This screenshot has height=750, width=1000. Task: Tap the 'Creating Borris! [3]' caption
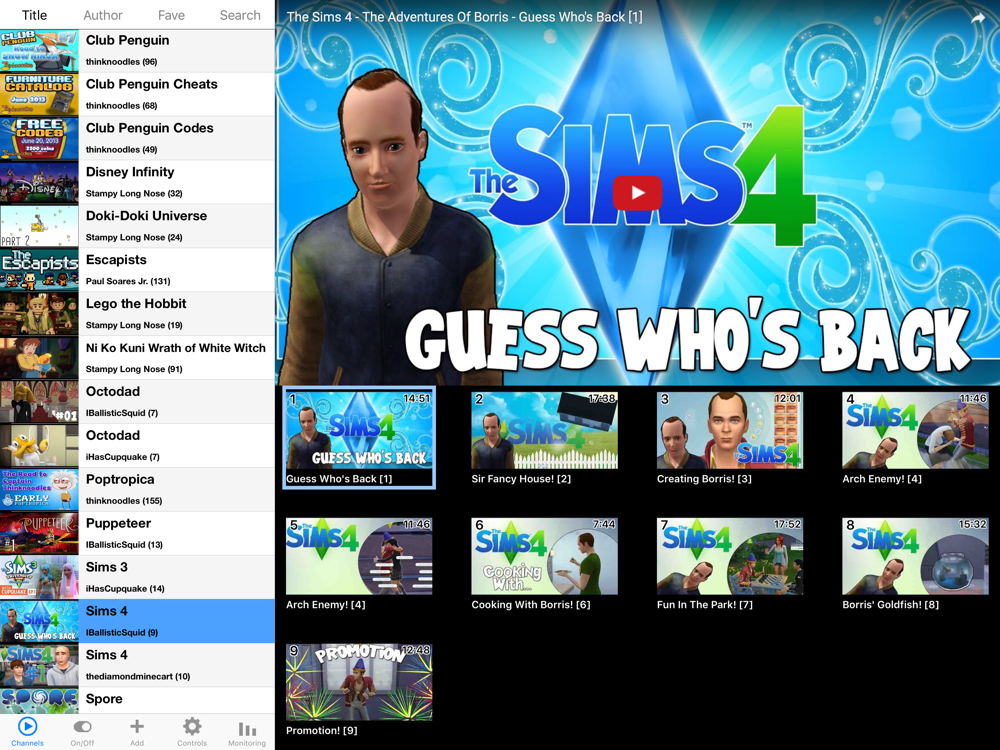point(704,479)
